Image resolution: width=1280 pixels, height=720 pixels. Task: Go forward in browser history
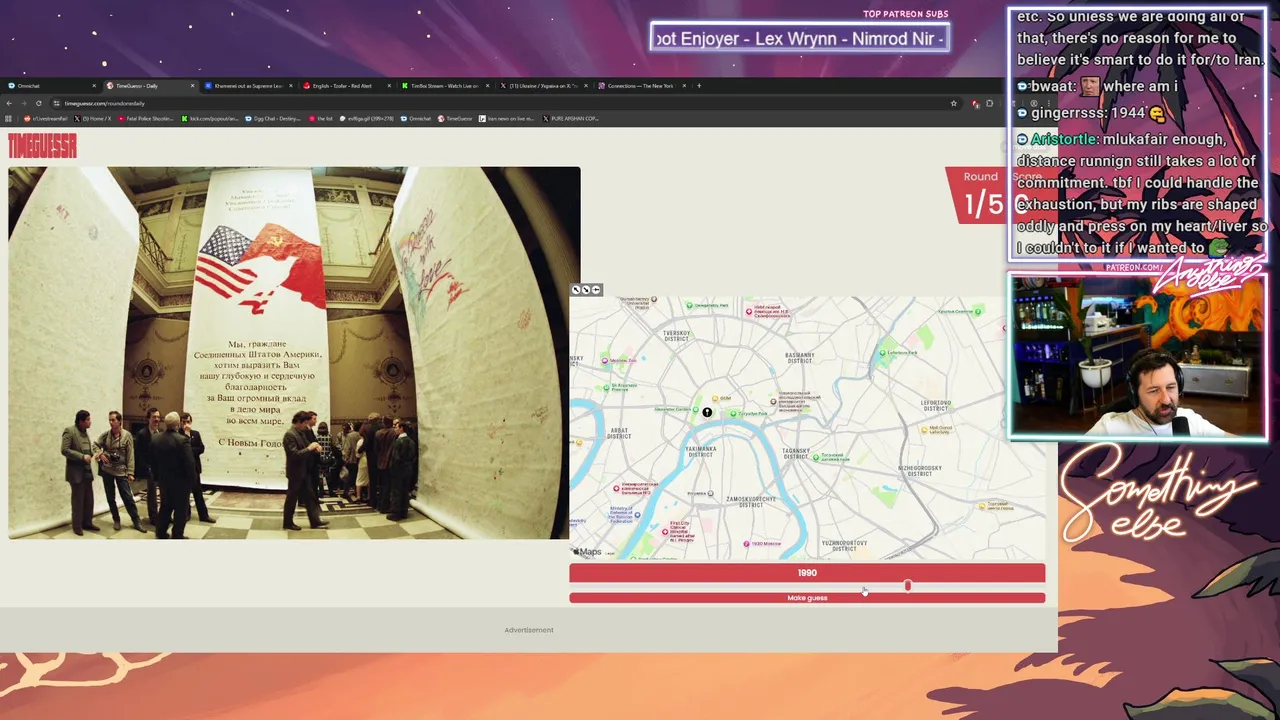click(x=24, y=103)
